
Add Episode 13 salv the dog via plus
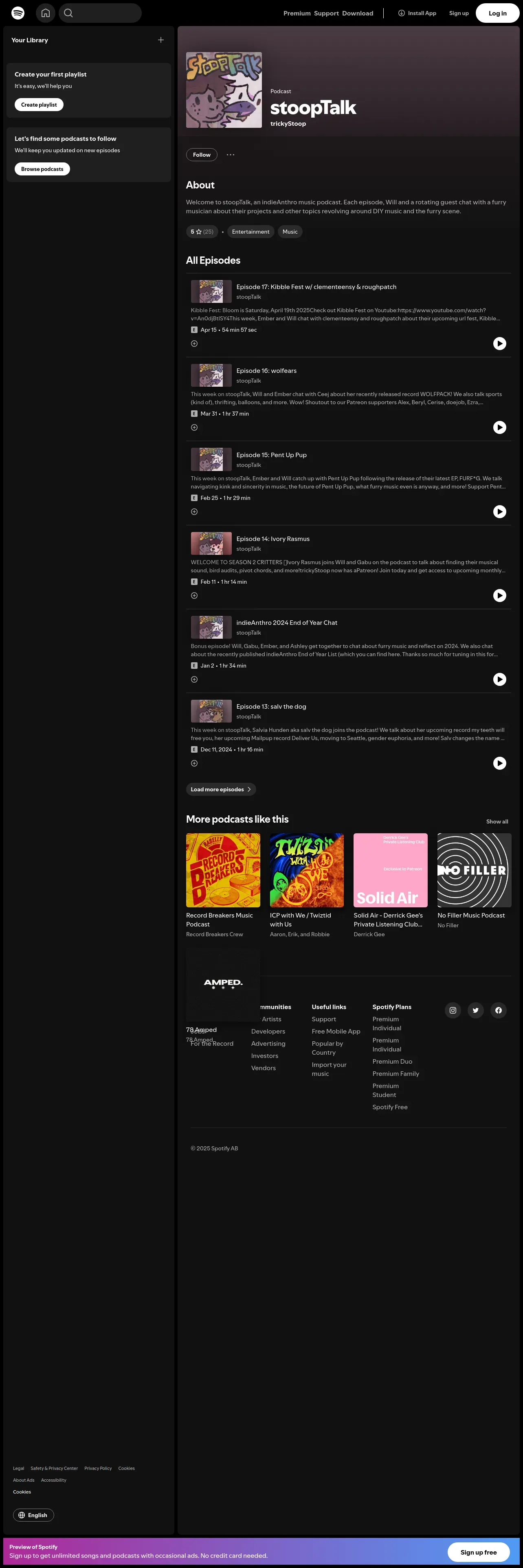click(194, 764)
